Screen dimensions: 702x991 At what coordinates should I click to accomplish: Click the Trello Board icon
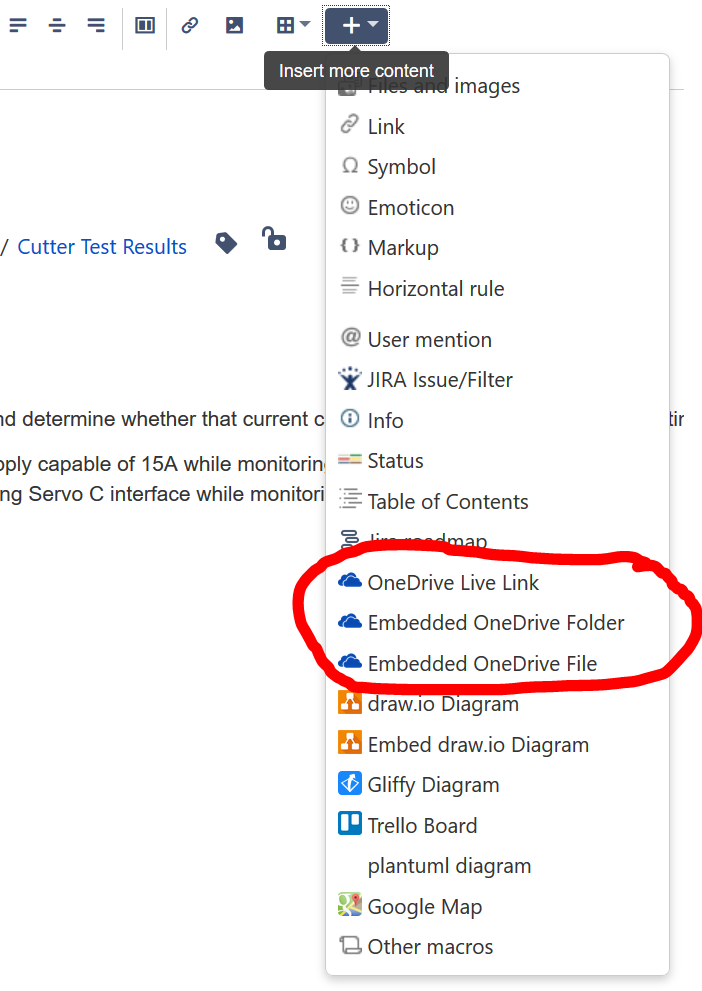point(350,824)
